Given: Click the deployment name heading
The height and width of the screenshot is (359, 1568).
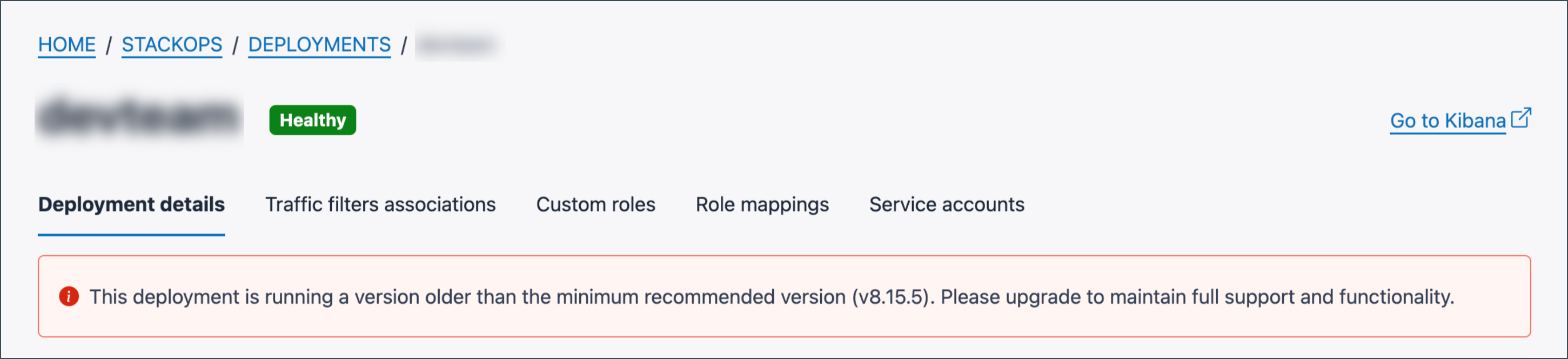Looking at the screenshot, I should [x=139, y=119].
